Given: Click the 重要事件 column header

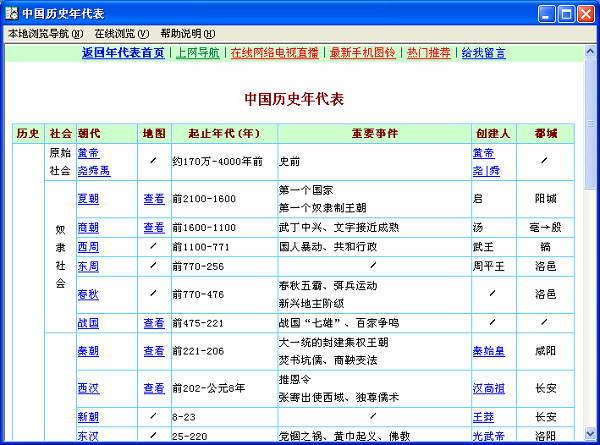Looking at the screenshot, I should coord(375,134).
